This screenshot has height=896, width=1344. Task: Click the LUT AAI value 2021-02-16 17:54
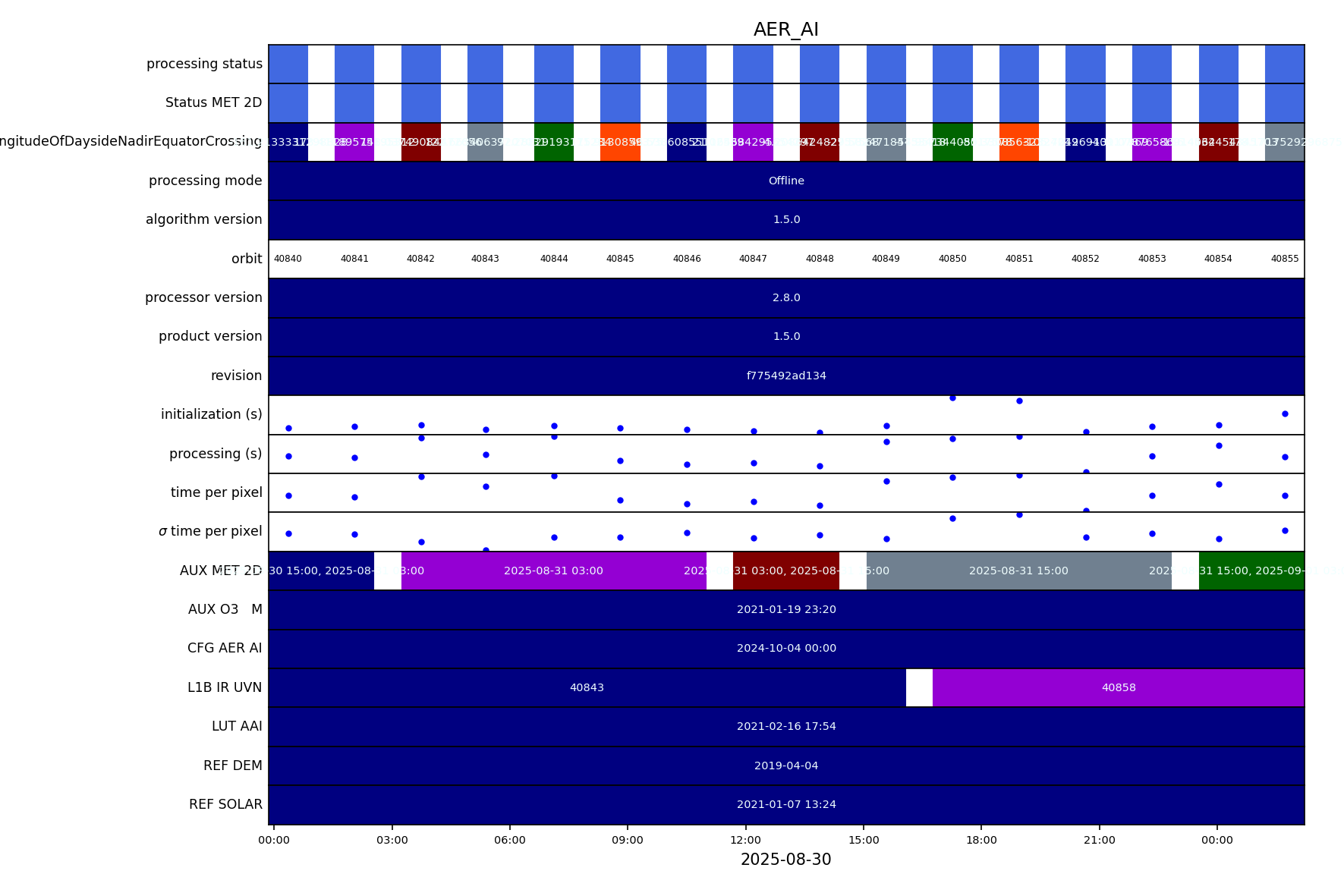[785, 726]
